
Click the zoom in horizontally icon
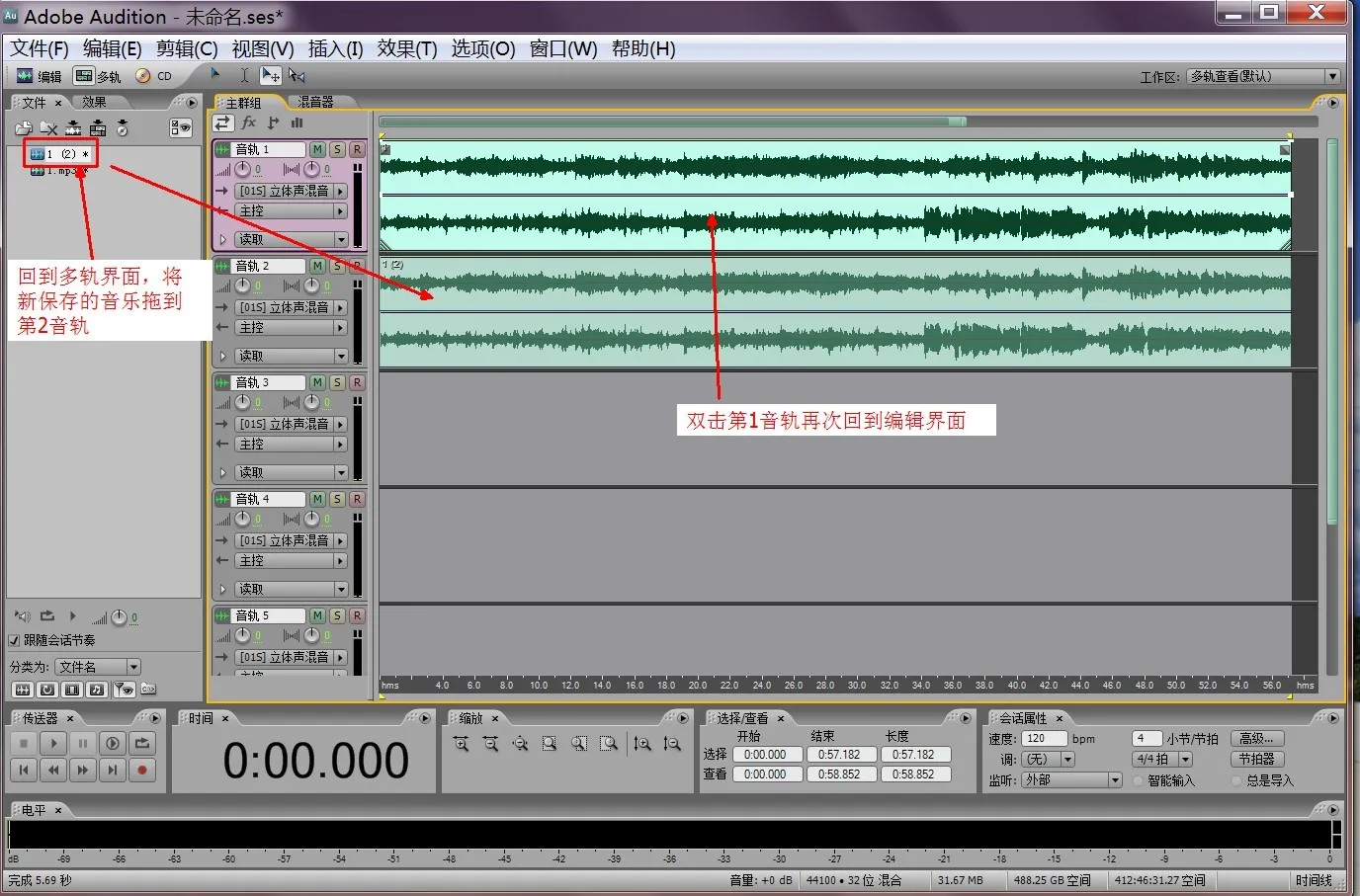click(461, 745)
